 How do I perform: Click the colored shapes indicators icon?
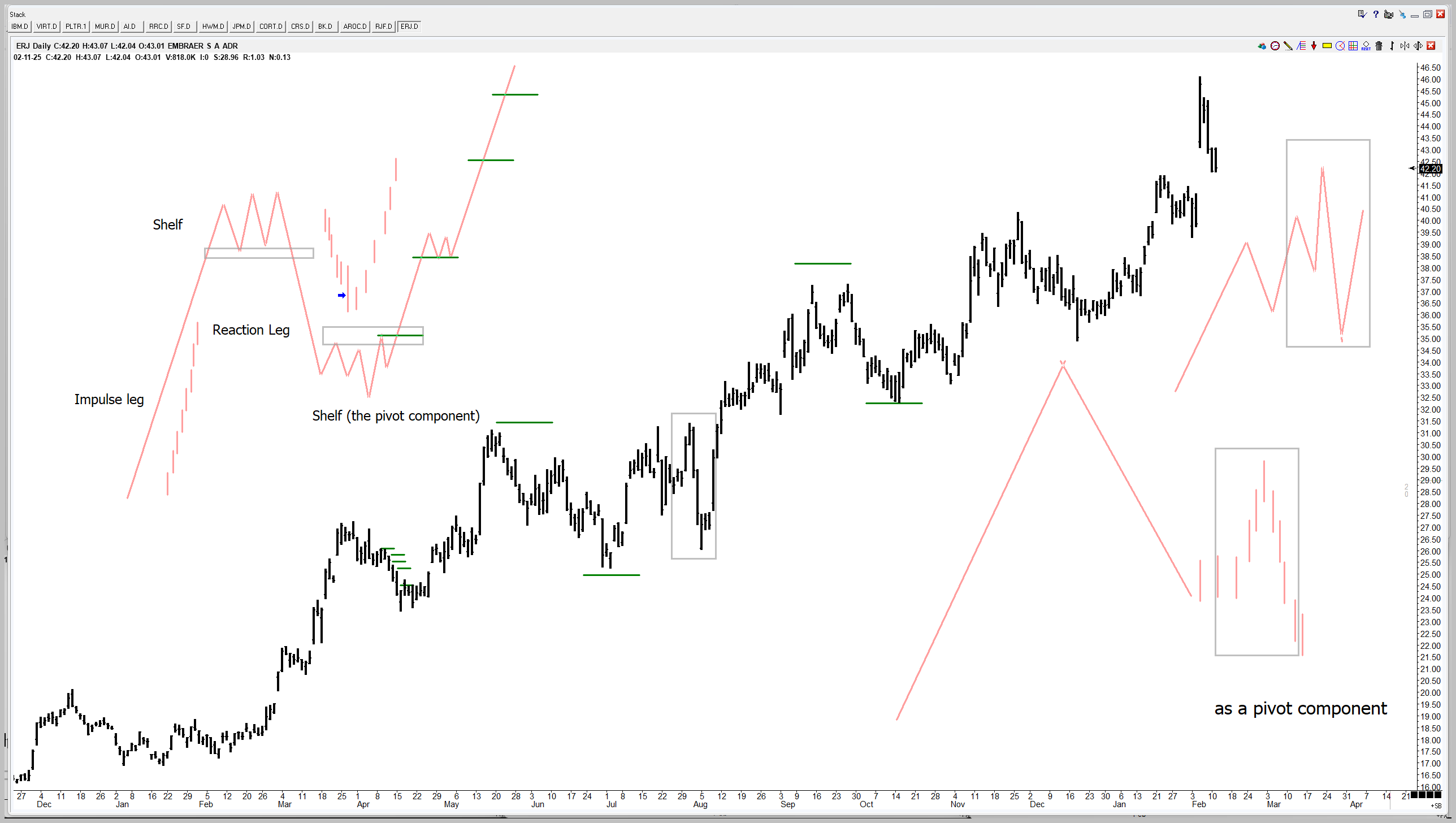(x=1262, y=46)
